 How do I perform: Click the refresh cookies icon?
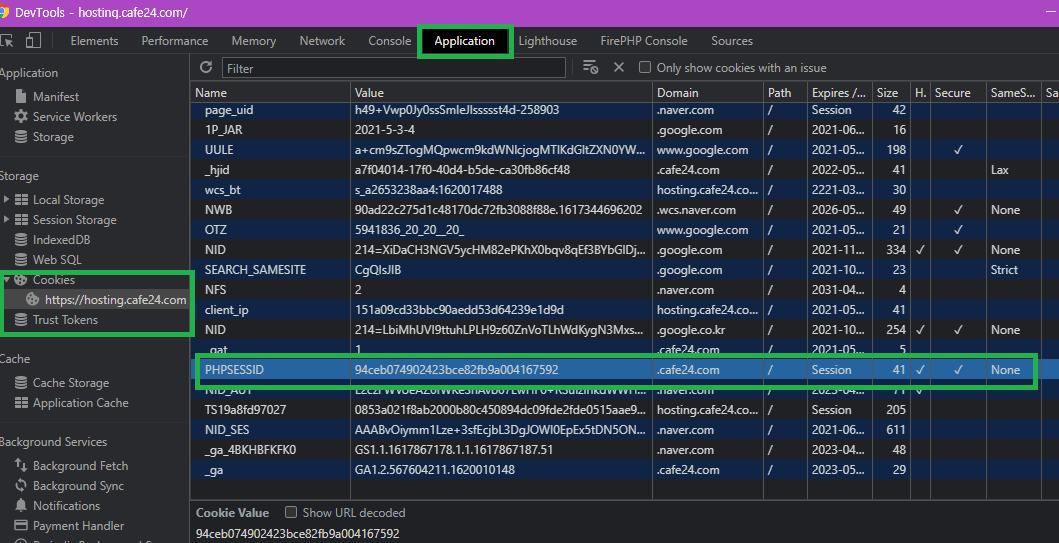206,67
